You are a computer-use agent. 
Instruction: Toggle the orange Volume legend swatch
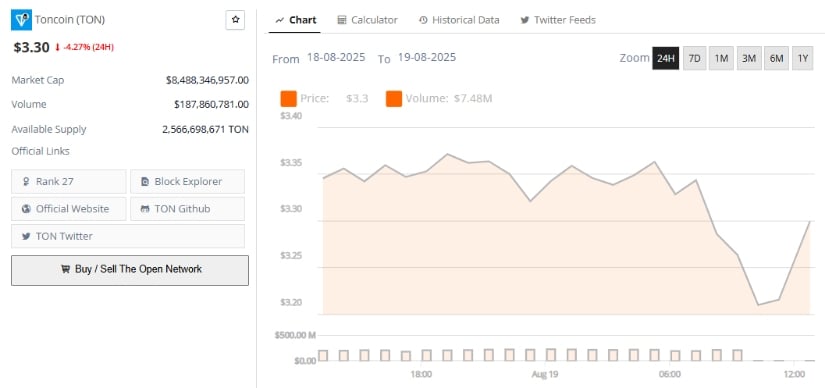[x=394, y=98]
